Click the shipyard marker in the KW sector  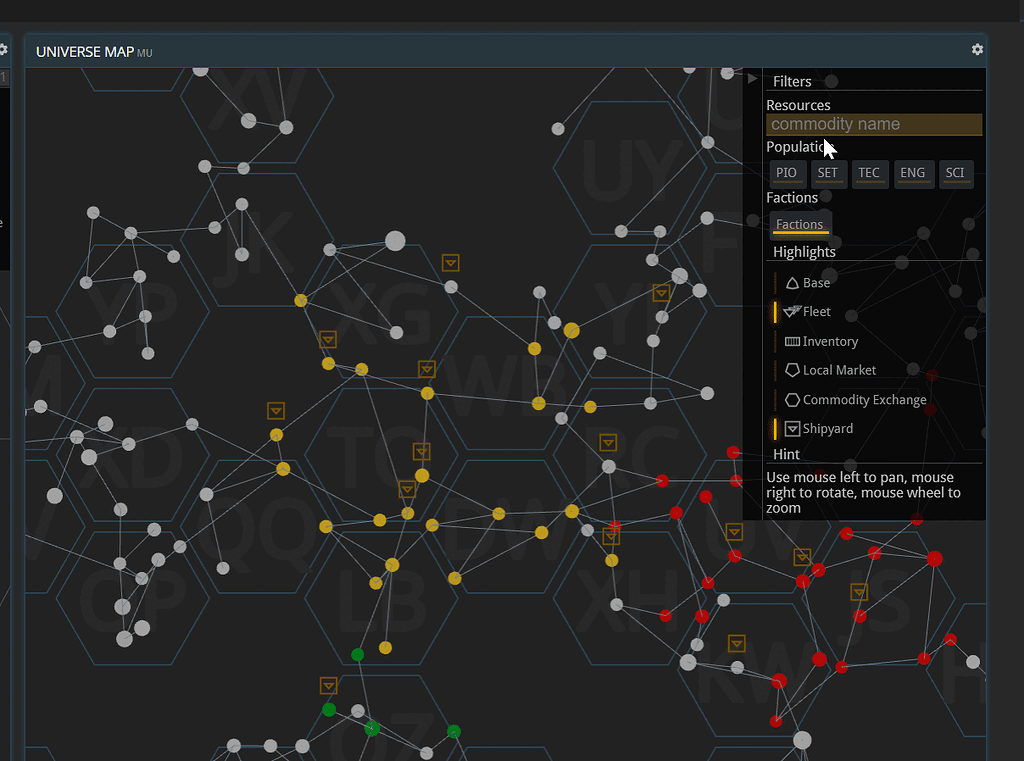(x=737, y=643)
